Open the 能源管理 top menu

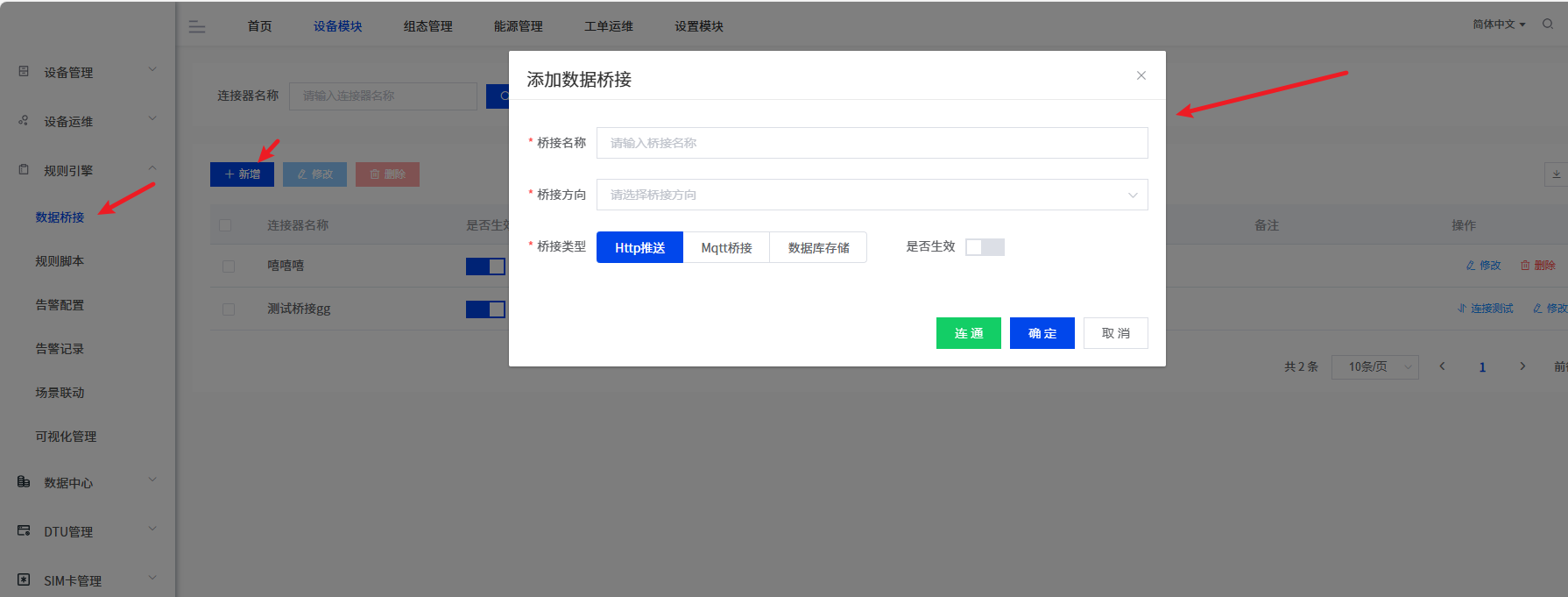[518, 26]
